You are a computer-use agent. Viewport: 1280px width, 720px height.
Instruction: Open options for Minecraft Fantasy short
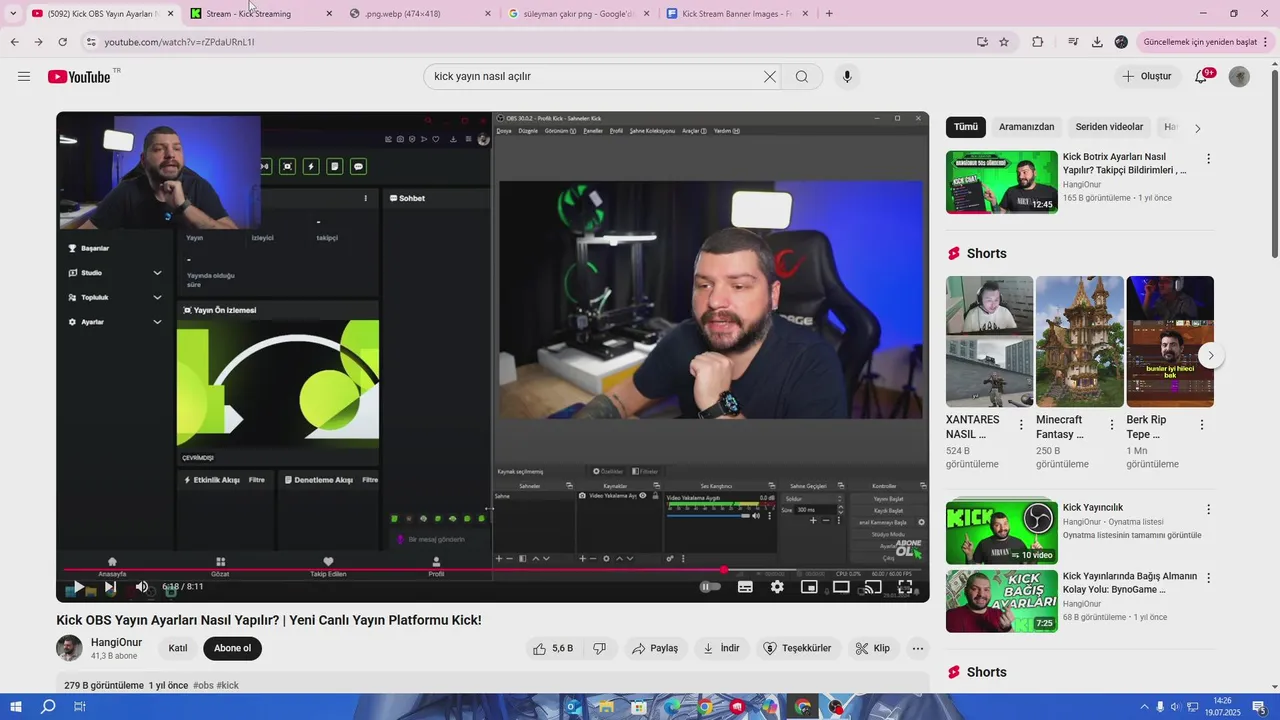(1111, 425)
